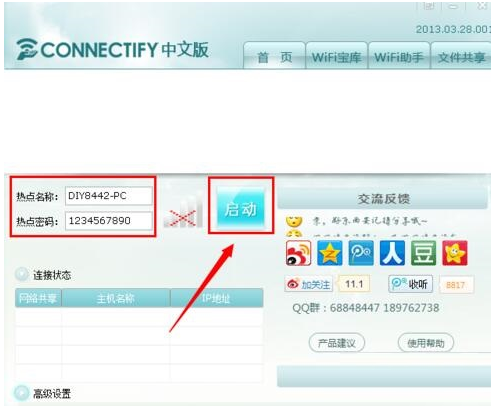Click the Sina Weibo share icon
501x407 pixels.
coord(298,253)
